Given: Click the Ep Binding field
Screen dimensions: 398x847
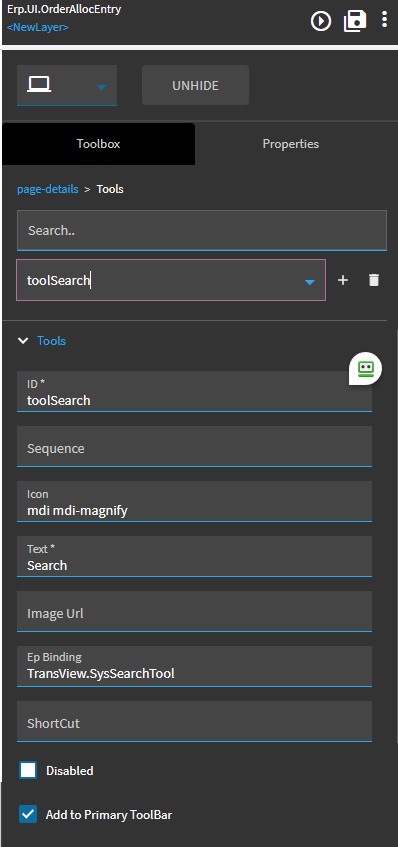Looking at the screenshot, I should [194, 666].
